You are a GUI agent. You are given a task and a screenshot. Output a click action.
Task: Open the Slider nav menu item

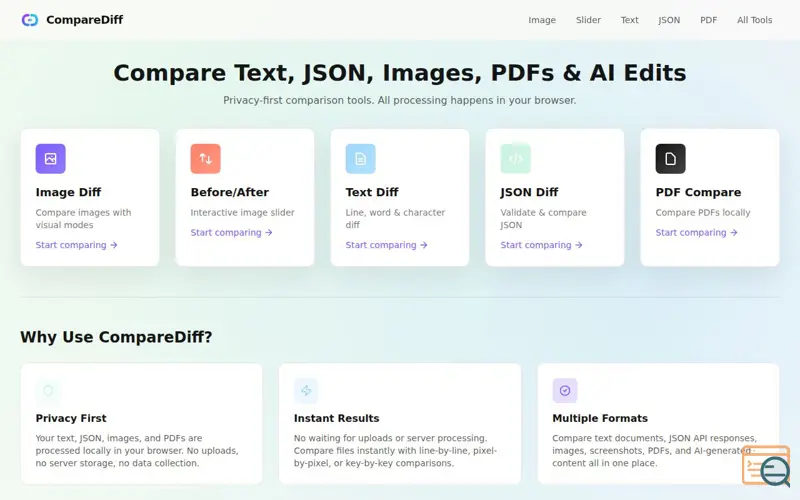click(x=588, y=20)
